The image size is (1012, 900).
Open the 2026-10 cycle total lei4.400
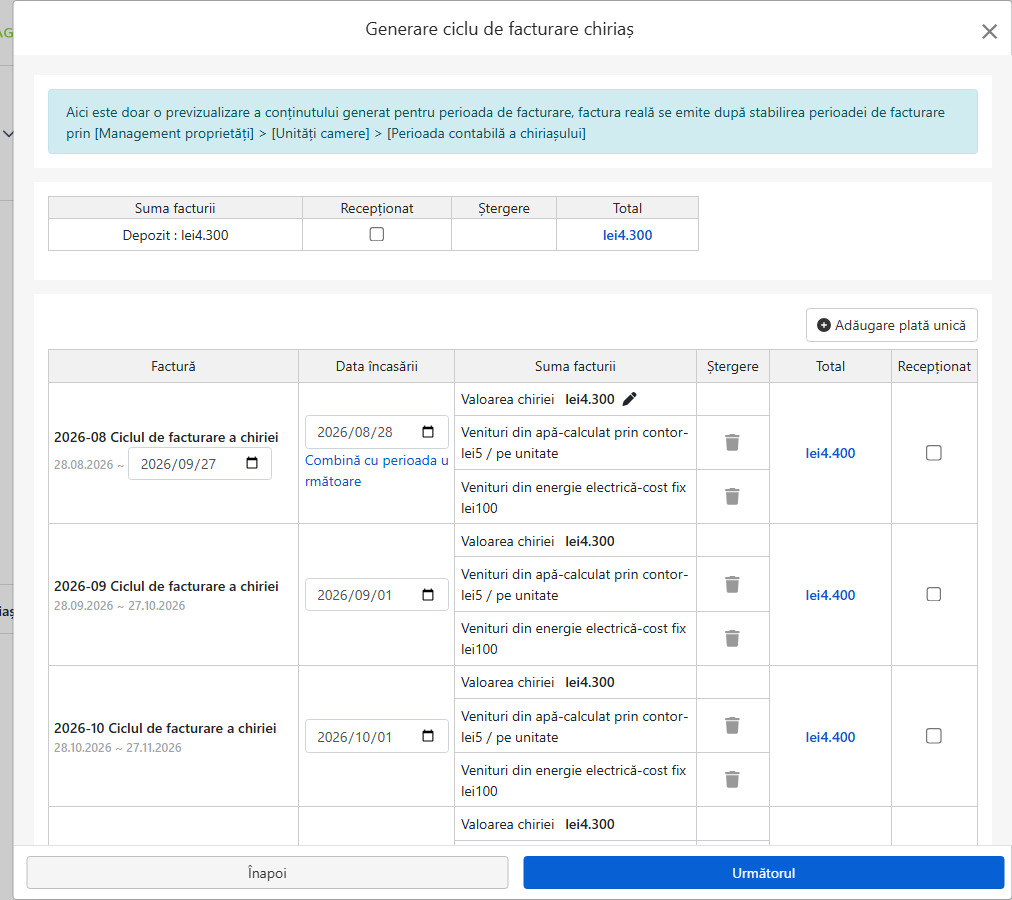[830, 737]
